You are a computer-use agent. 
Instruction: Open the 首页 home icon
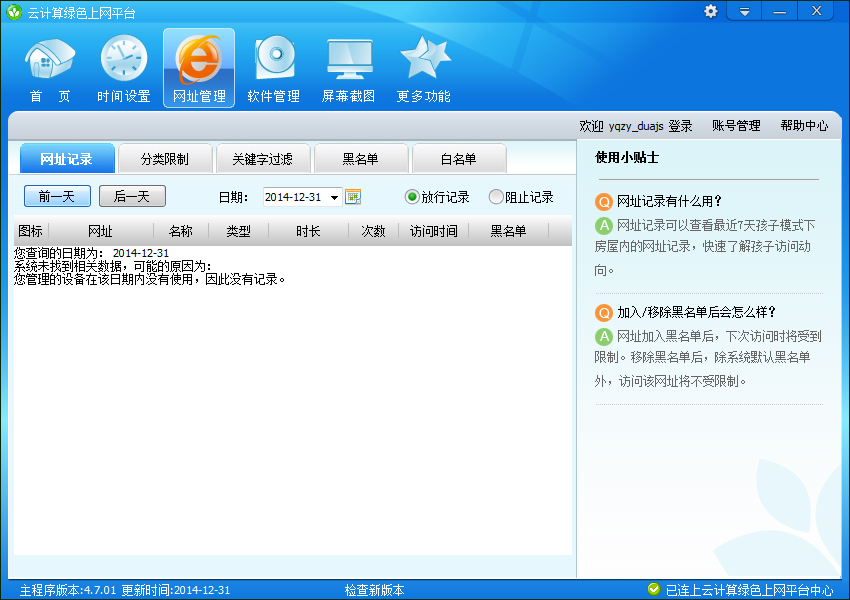(x=47, y=66)
